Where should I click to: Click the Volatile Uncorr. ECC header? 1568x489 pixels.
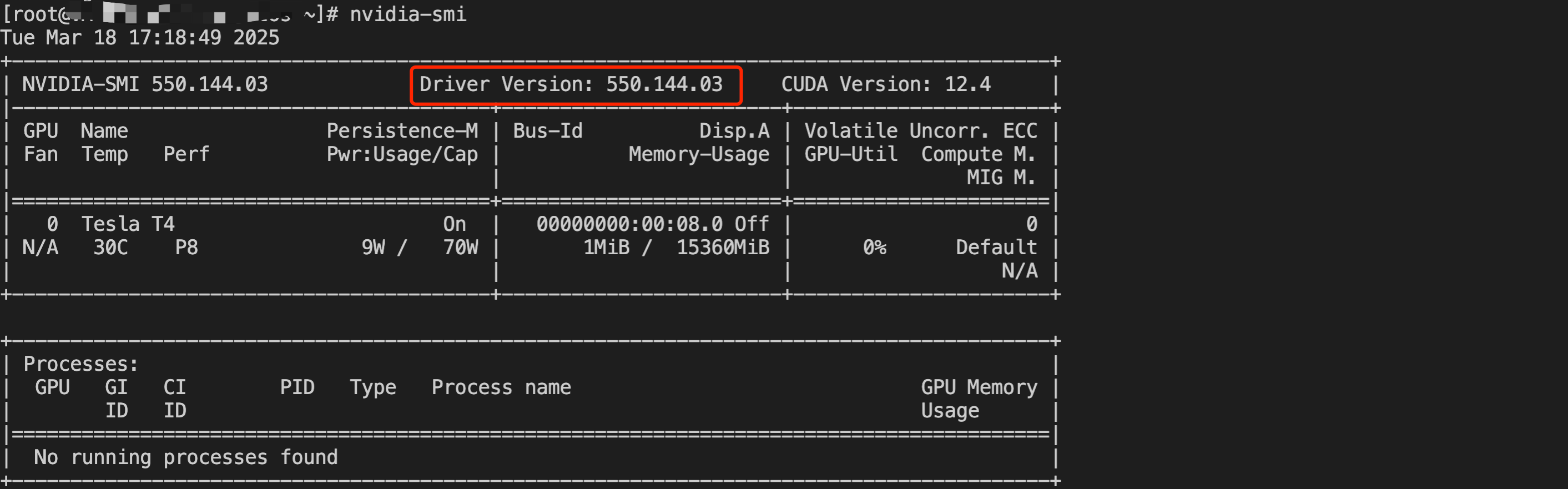click(920, 131)
